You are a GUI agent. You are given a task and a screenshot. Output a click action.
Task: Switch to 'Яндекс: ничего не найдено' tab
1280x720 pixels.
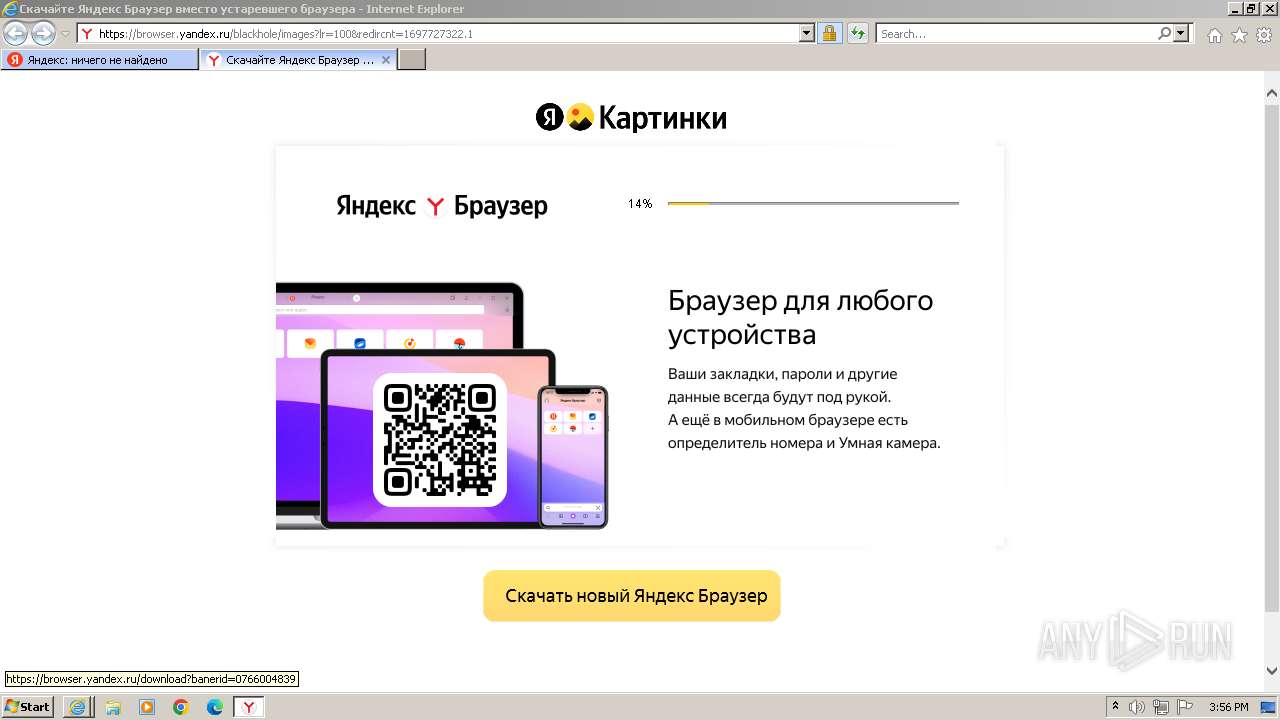99,60
